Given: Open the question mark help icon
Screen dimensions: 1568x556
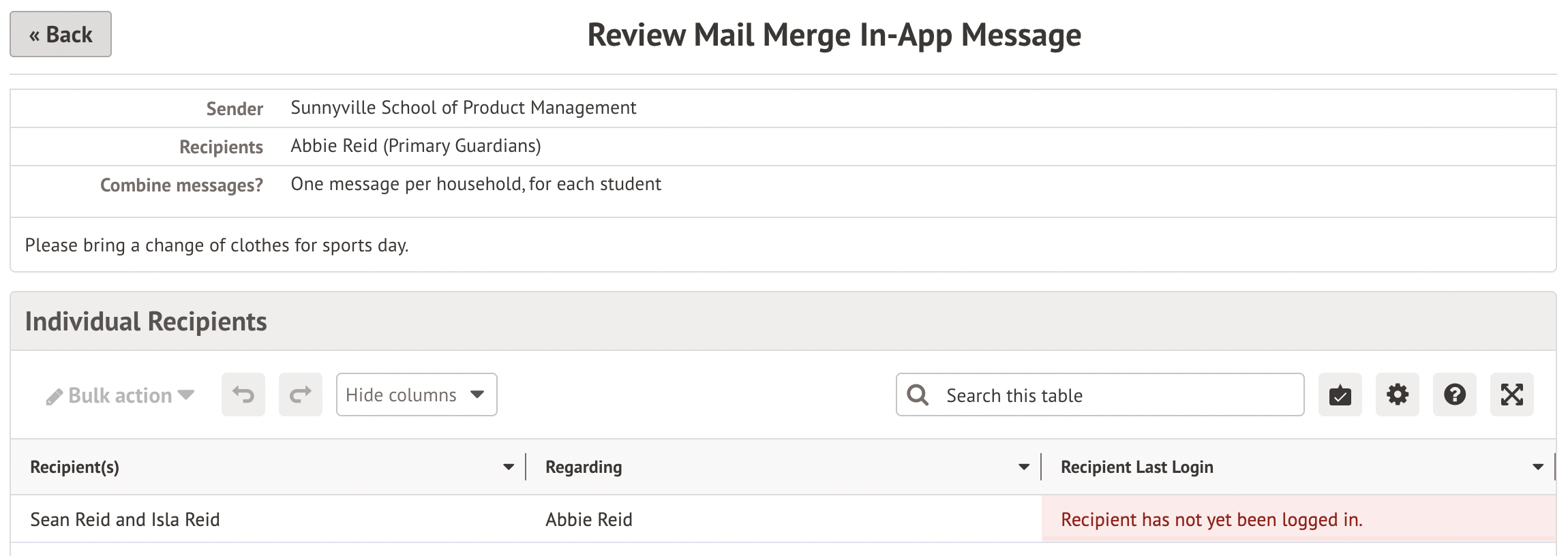Looking at the screenshot, I should click(x=1454, y=395).
